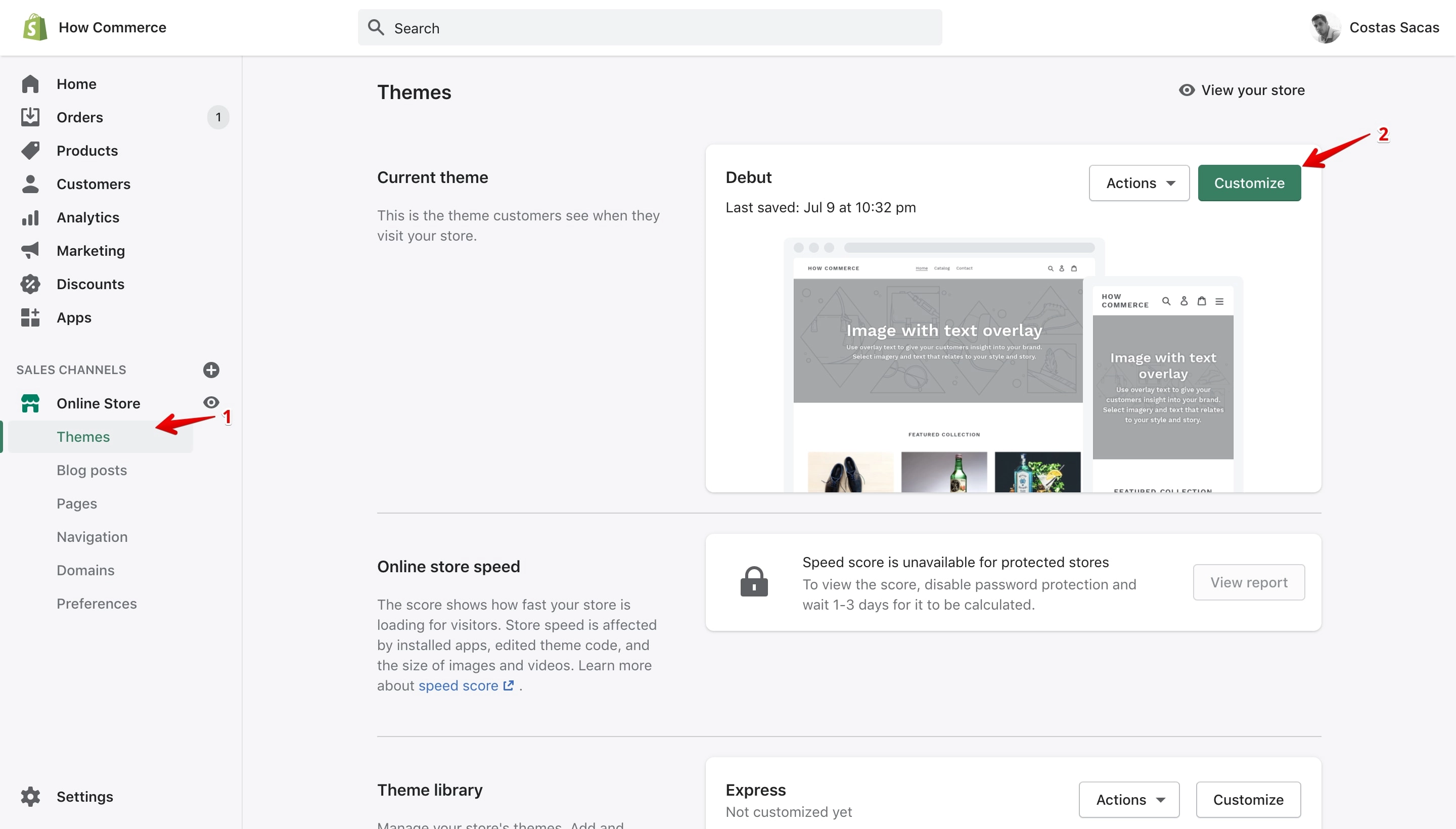Add a sales channel with plus icon
The width and height of the screenshot is (1456, 829).
(211, 370)
